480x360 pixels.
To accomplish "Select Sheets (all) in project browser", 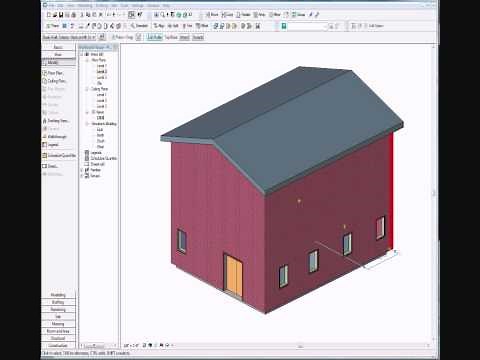I will click(x=98, y=164).
